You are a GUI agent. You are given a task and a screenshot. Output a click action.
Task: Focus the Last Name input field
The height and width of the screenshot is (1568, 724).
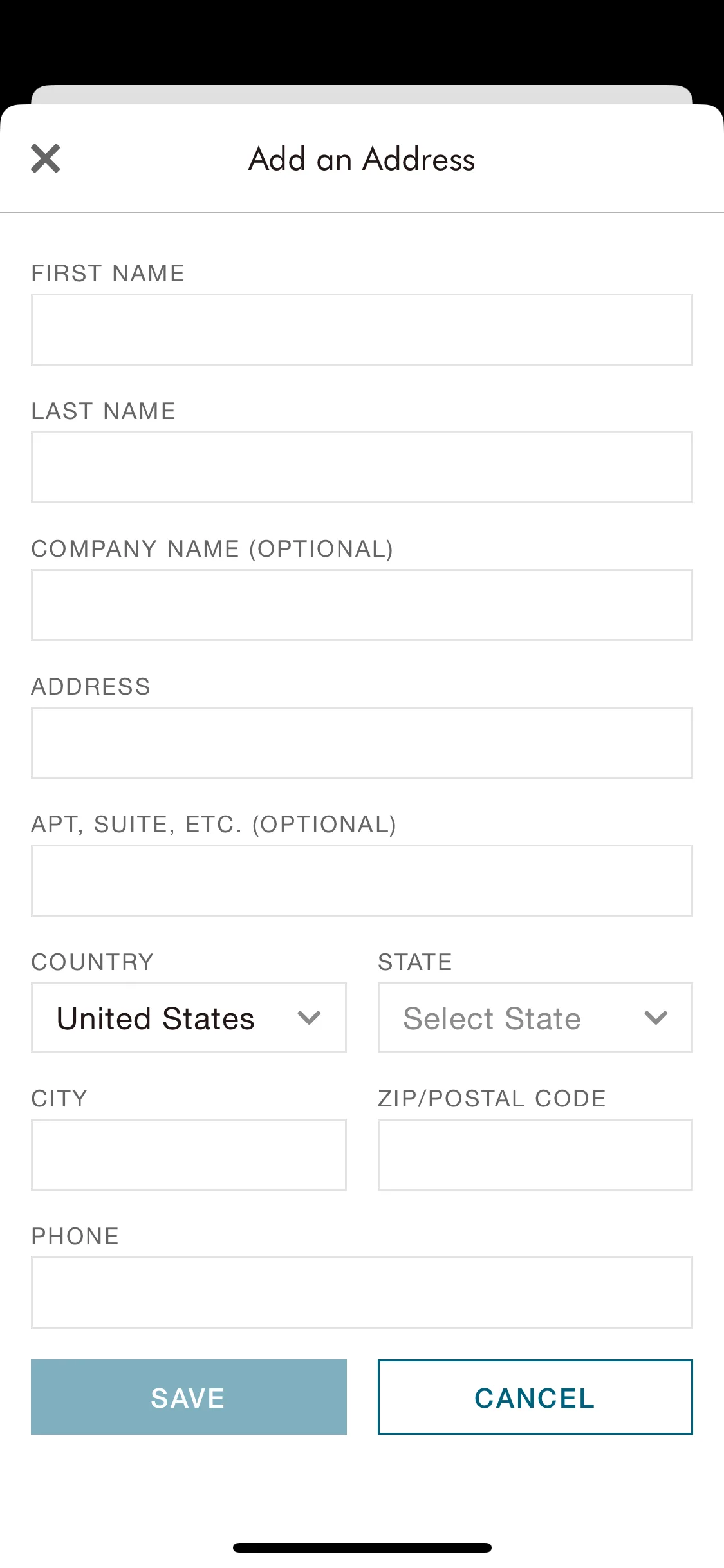click(x=362, y=467)
